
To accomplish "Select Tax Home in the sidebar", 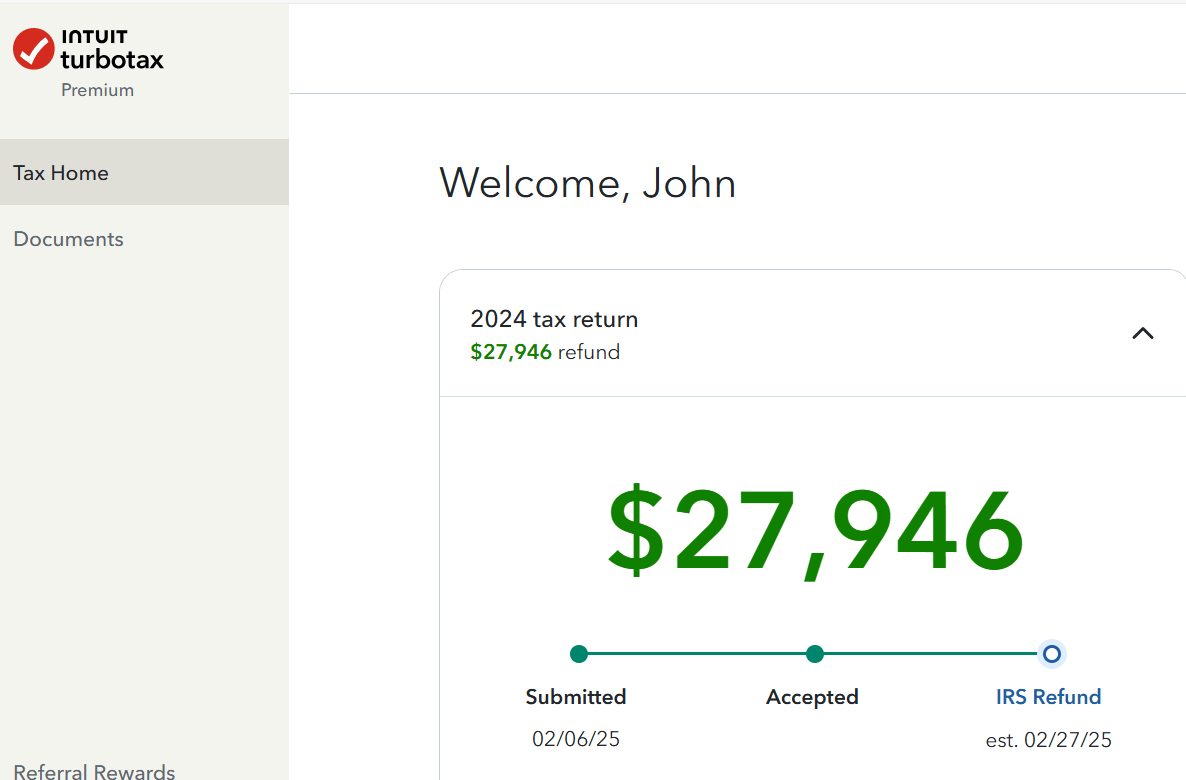I will click(61, 173).
